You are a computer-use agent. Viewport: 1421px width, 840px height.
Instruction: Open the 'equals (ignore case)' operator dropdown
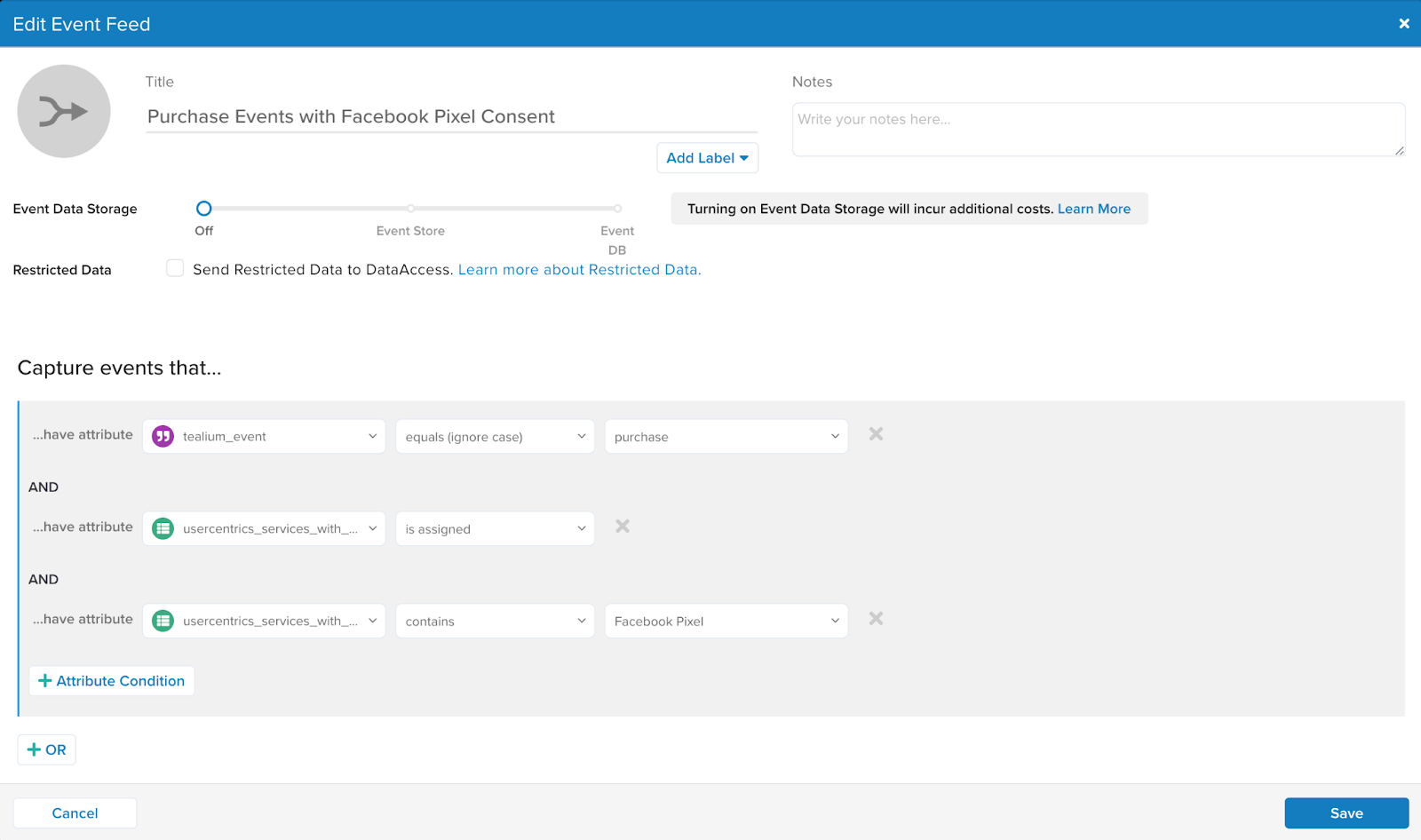click(495, 436)
